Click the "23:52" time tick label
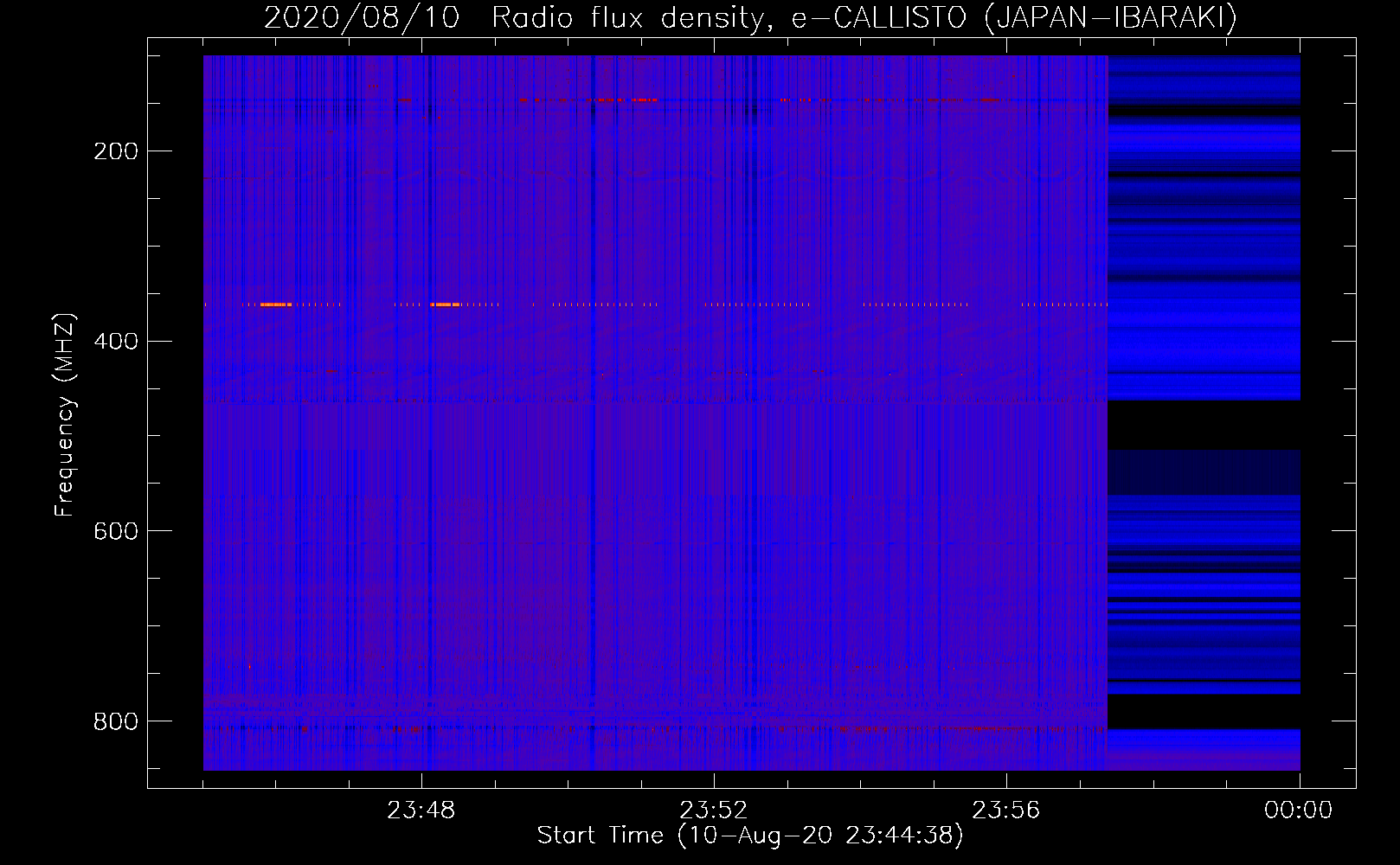Viewport: 1400px width, 865px height. (x=714, y=811)
